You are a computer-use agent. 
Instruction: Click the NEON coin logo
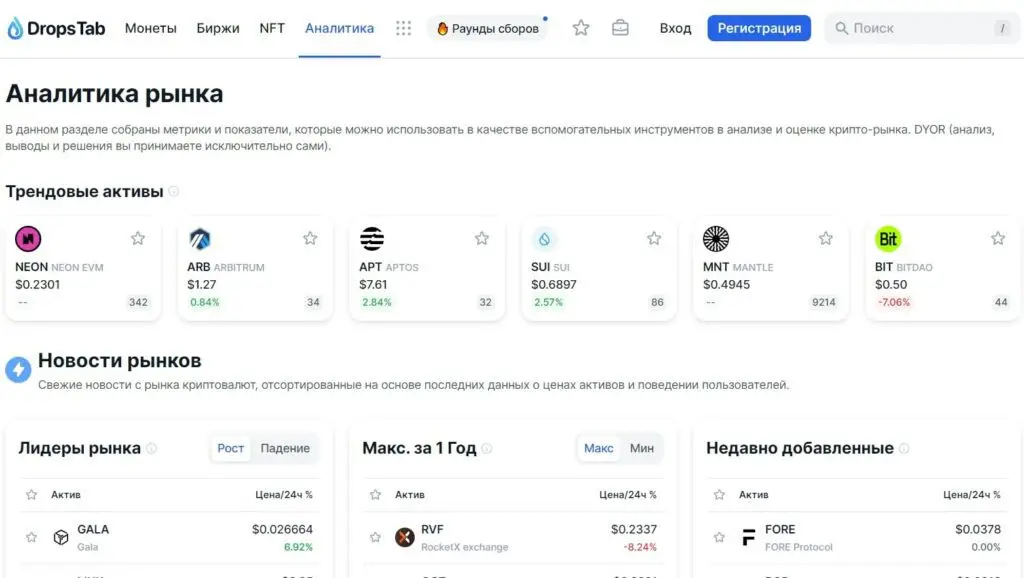pos(28,239)
